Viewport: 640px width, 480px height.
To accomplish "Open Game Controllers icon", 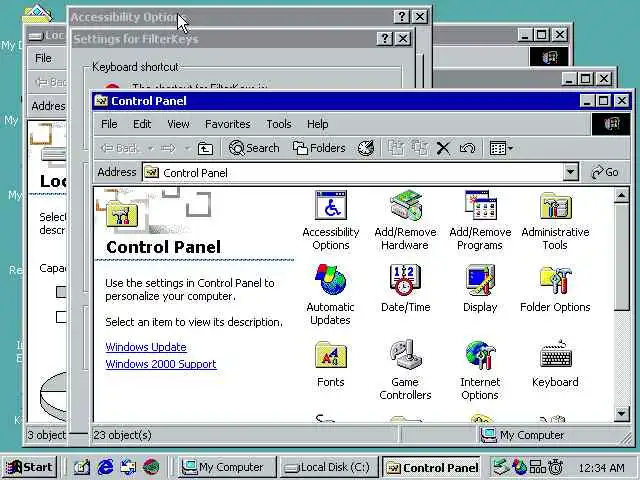I will (405, 370).
